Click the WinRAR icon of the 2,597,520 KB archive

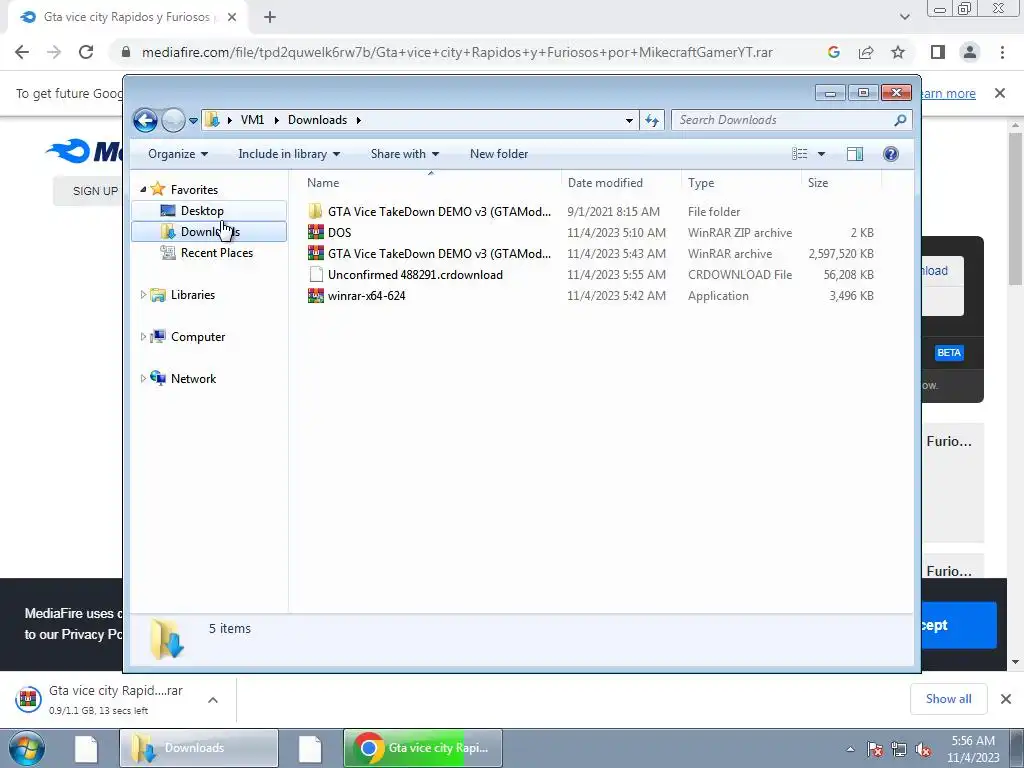click(316, 253)
